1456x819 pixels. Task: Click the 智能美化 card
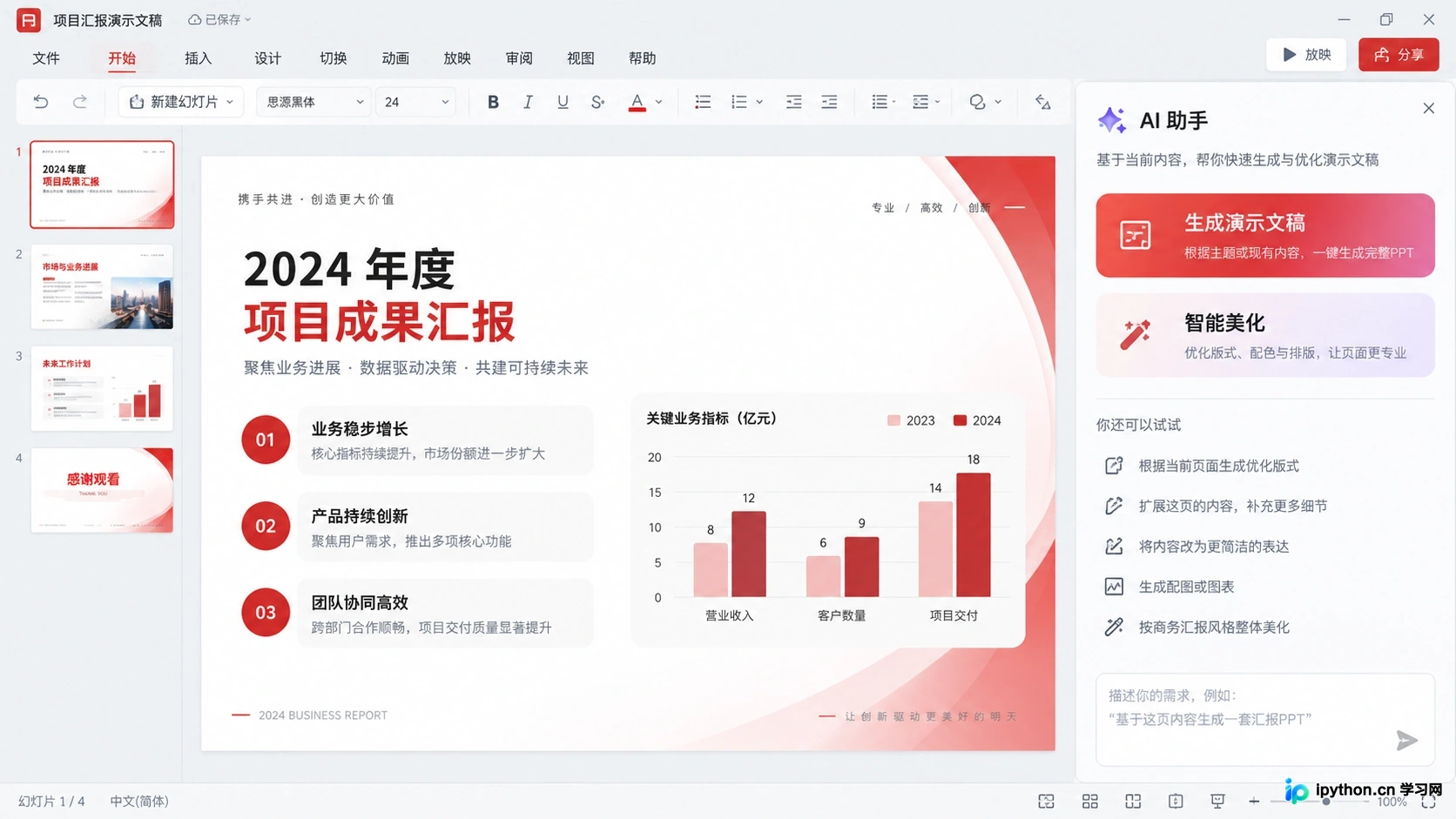click(x=1265, y=335)
